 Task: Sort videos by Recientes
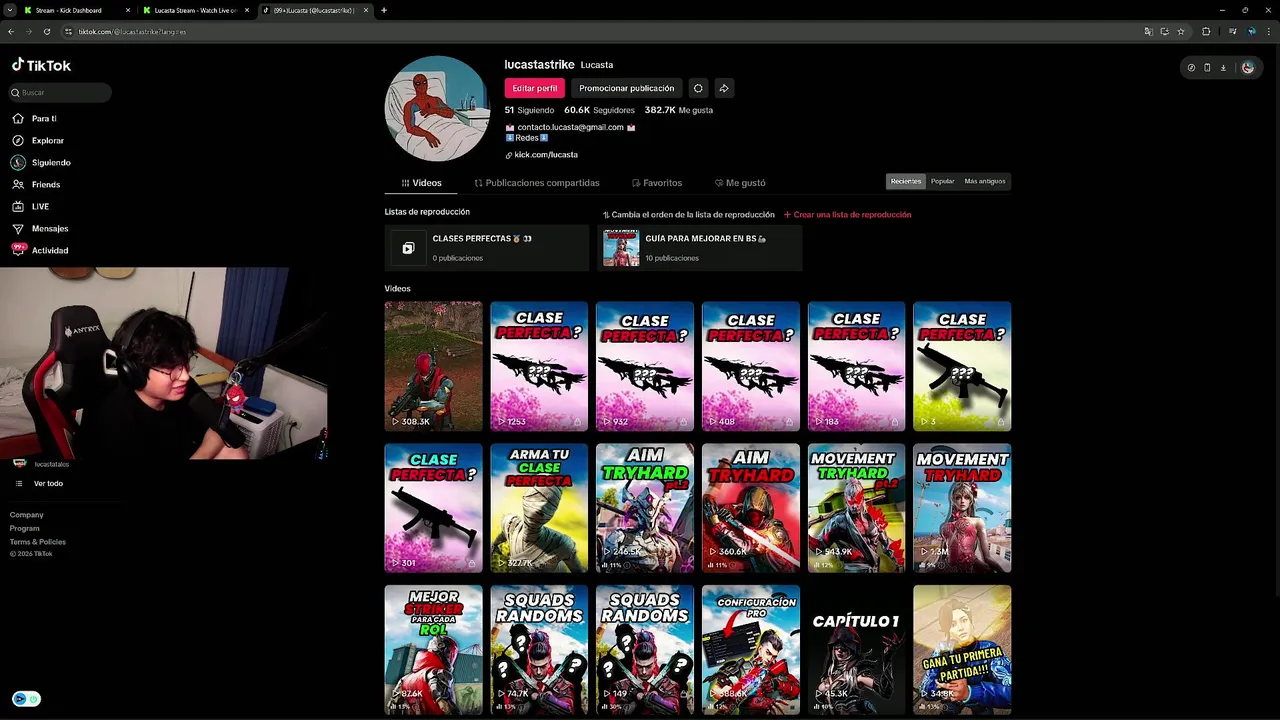[906, 181]
